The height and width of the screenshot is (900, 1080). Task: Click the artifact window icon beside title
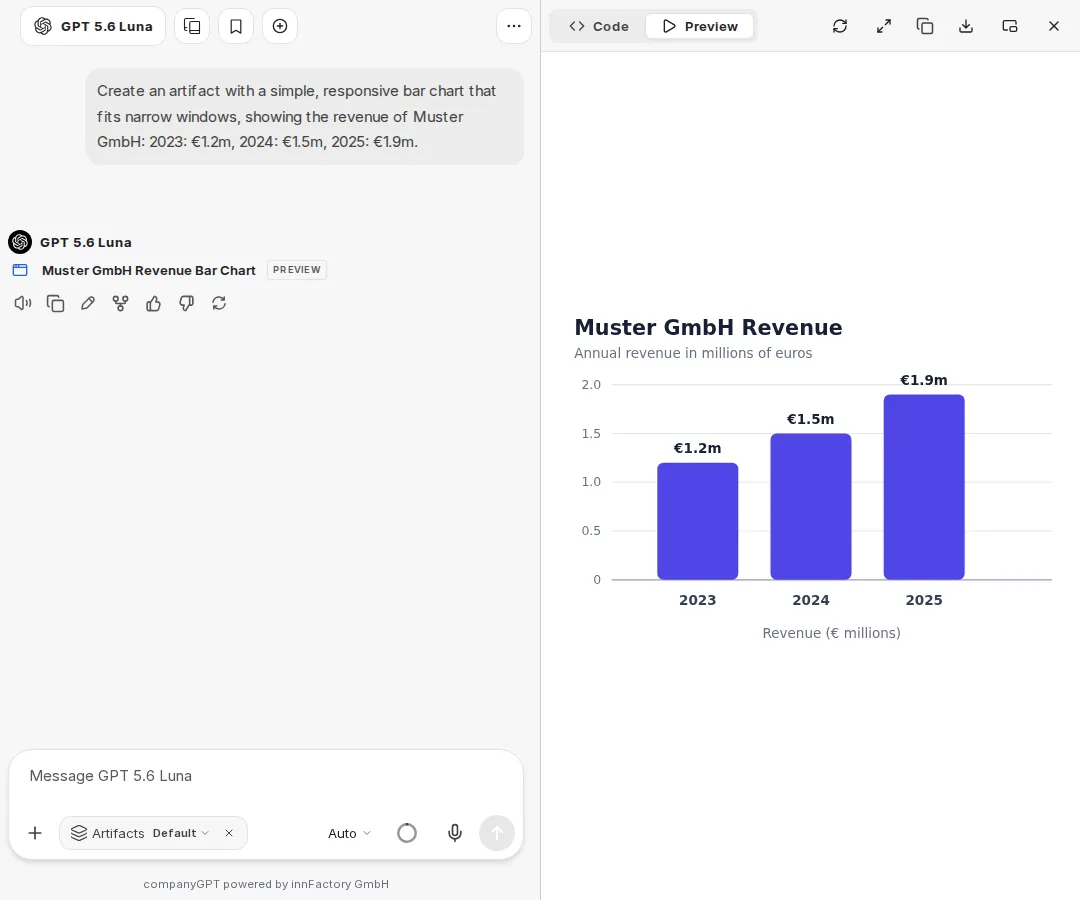click(20, 270)
